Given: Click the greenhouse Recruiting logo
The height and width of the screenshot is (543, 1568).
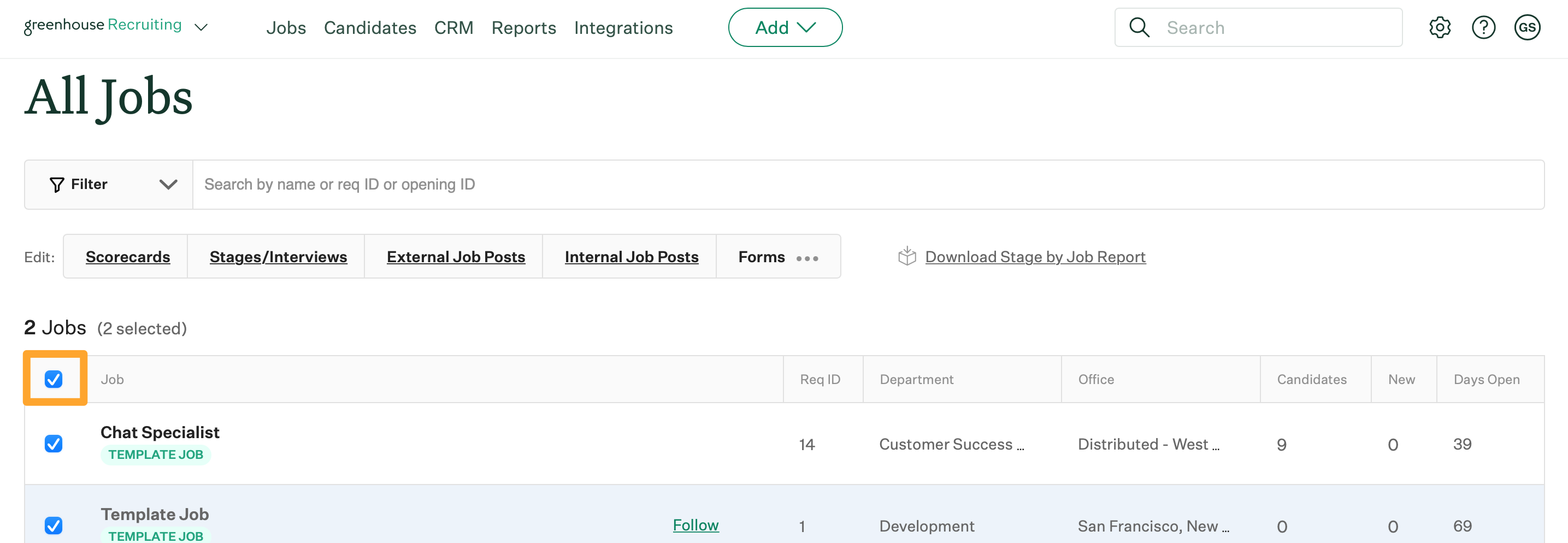Looking at the screenshot, I should tap(102, 26).
